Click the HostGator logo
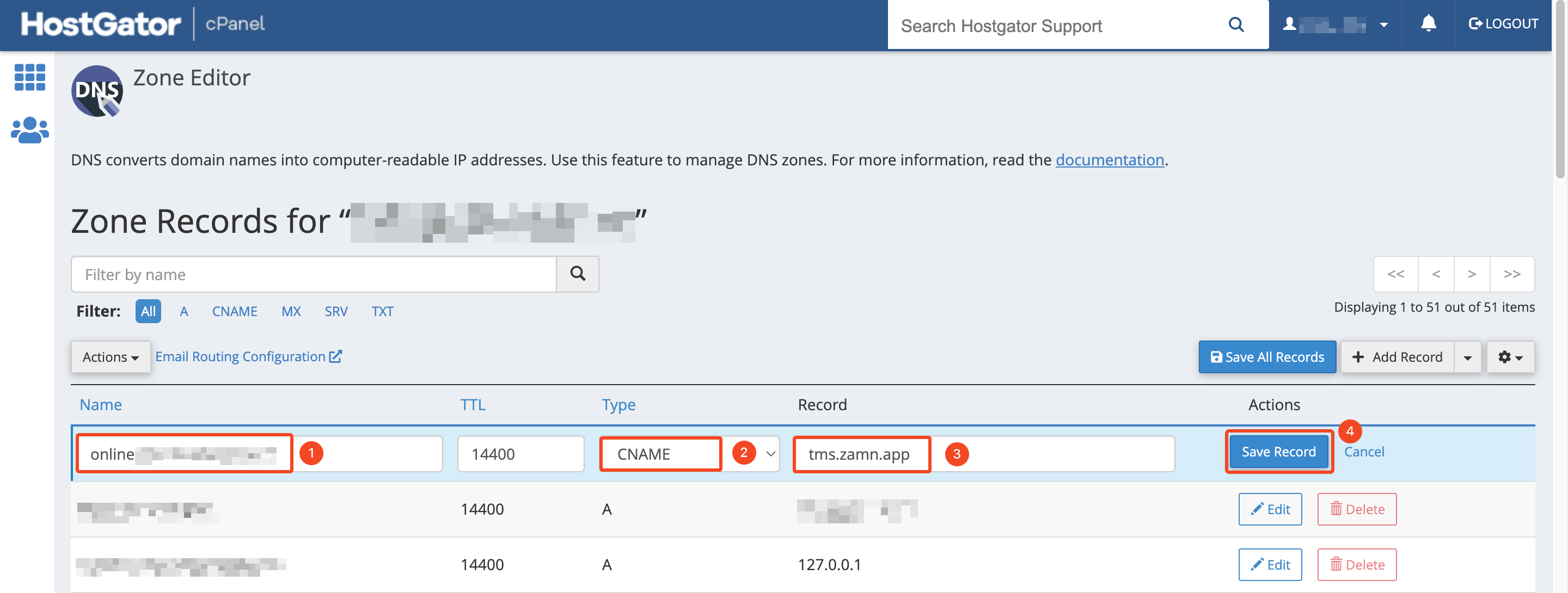Image resolution: width=1568 pixels, height=593 pixels. point(100,24)
